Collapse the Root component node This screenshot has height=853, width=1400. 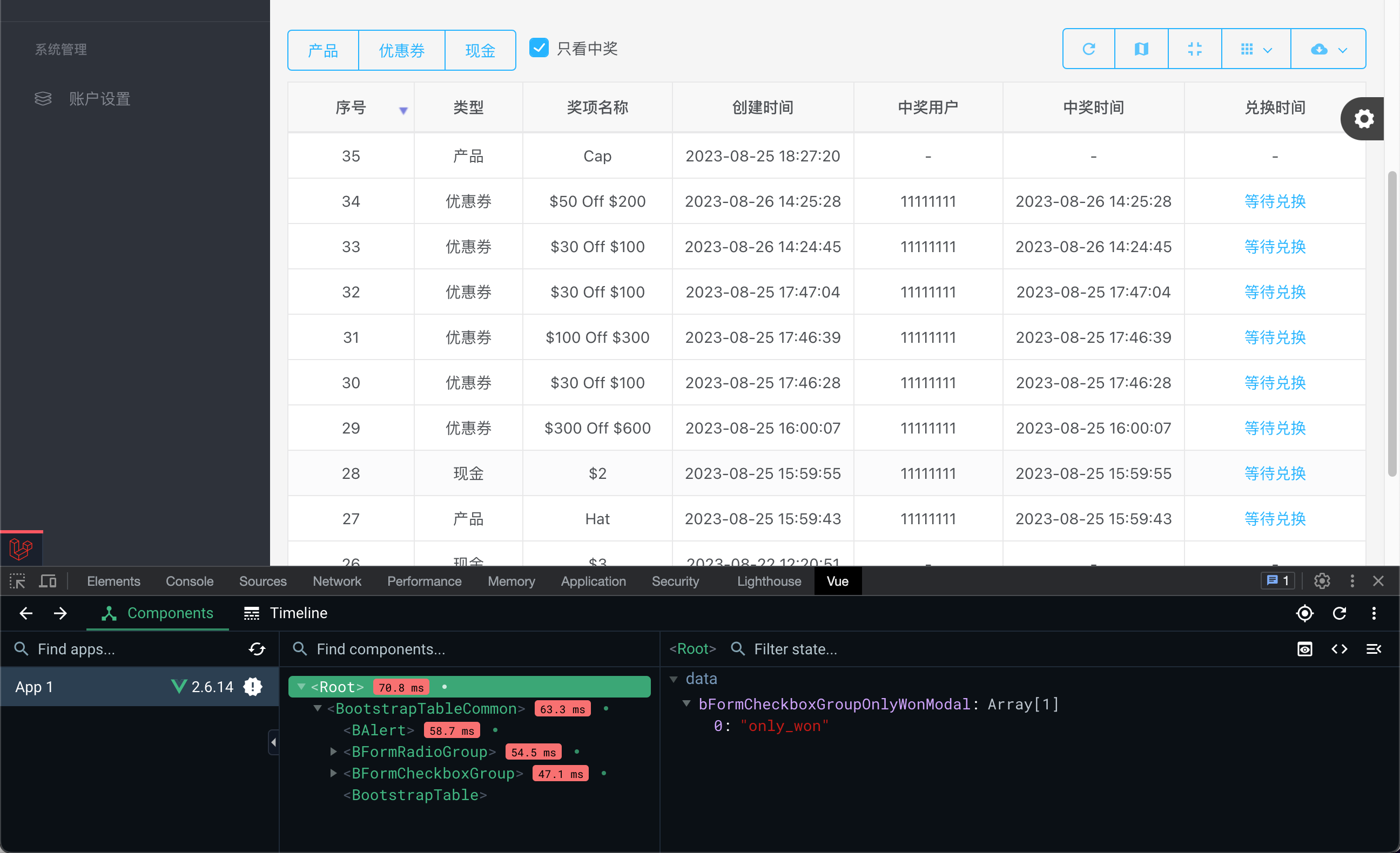301,687
